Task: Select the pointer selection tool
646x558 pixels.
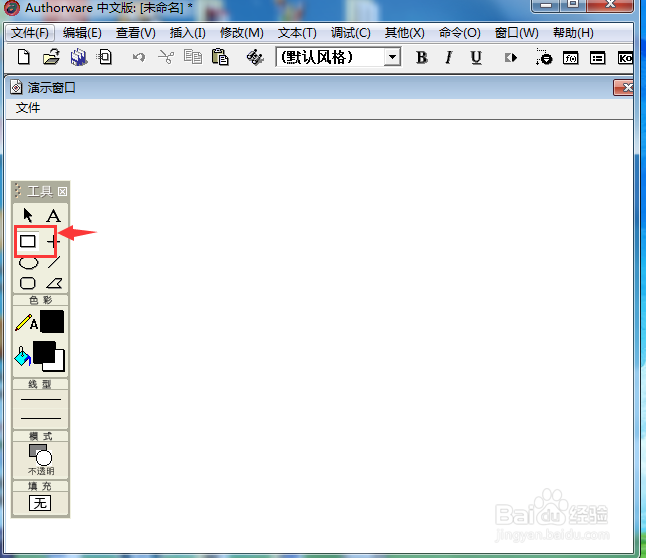Action: click(x=28, y=215)
